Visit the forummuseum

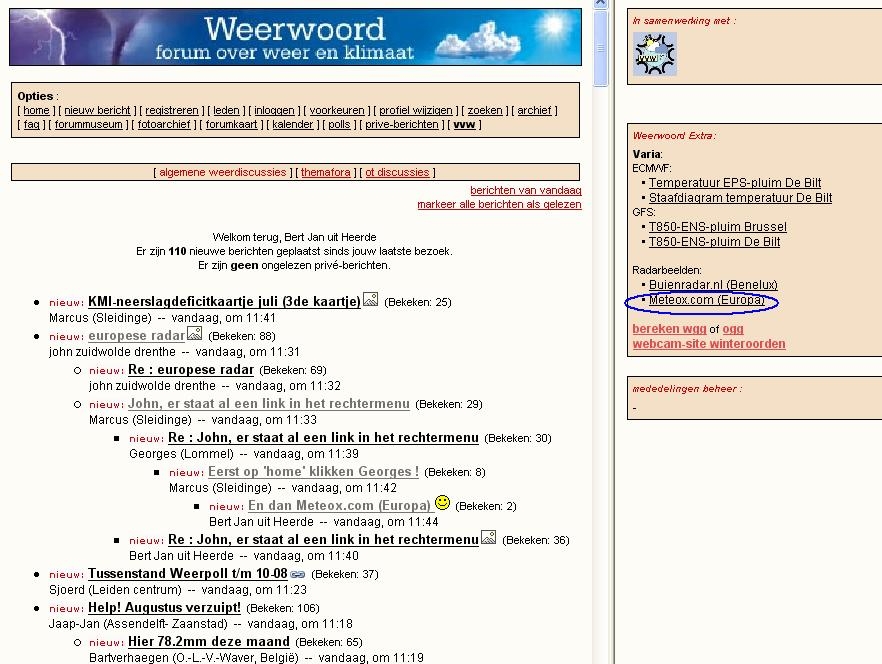pyautogui.click(x=88, y=124)
